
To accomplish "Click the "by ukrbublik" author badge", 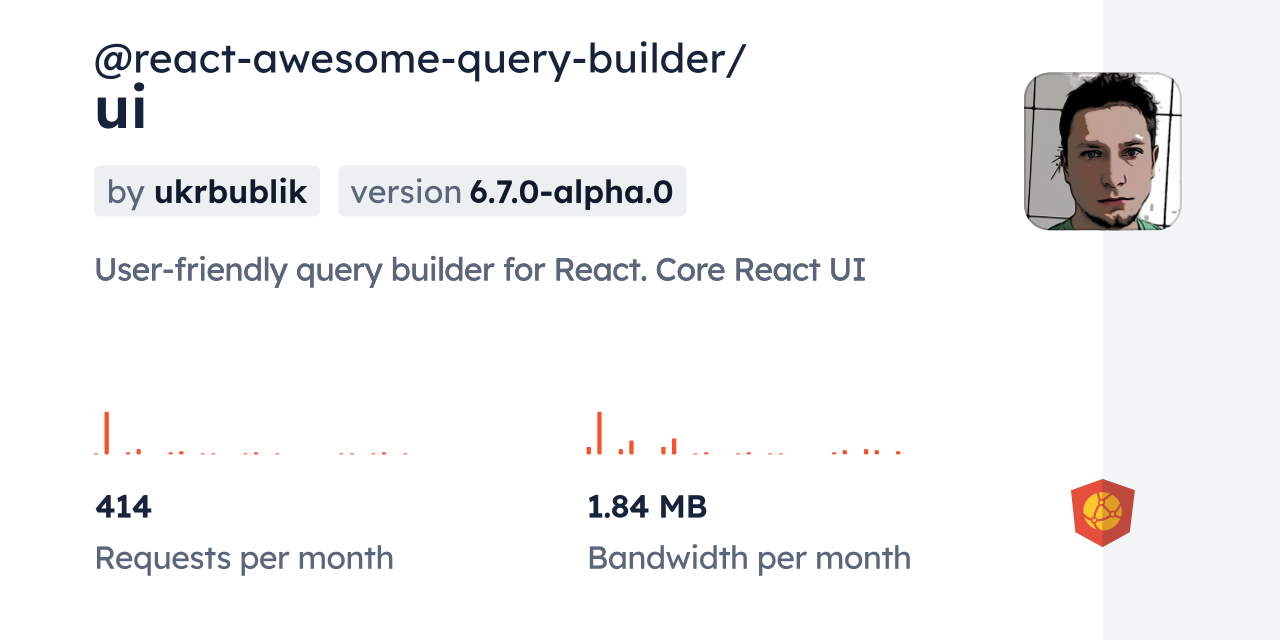I will click(207, 191).
